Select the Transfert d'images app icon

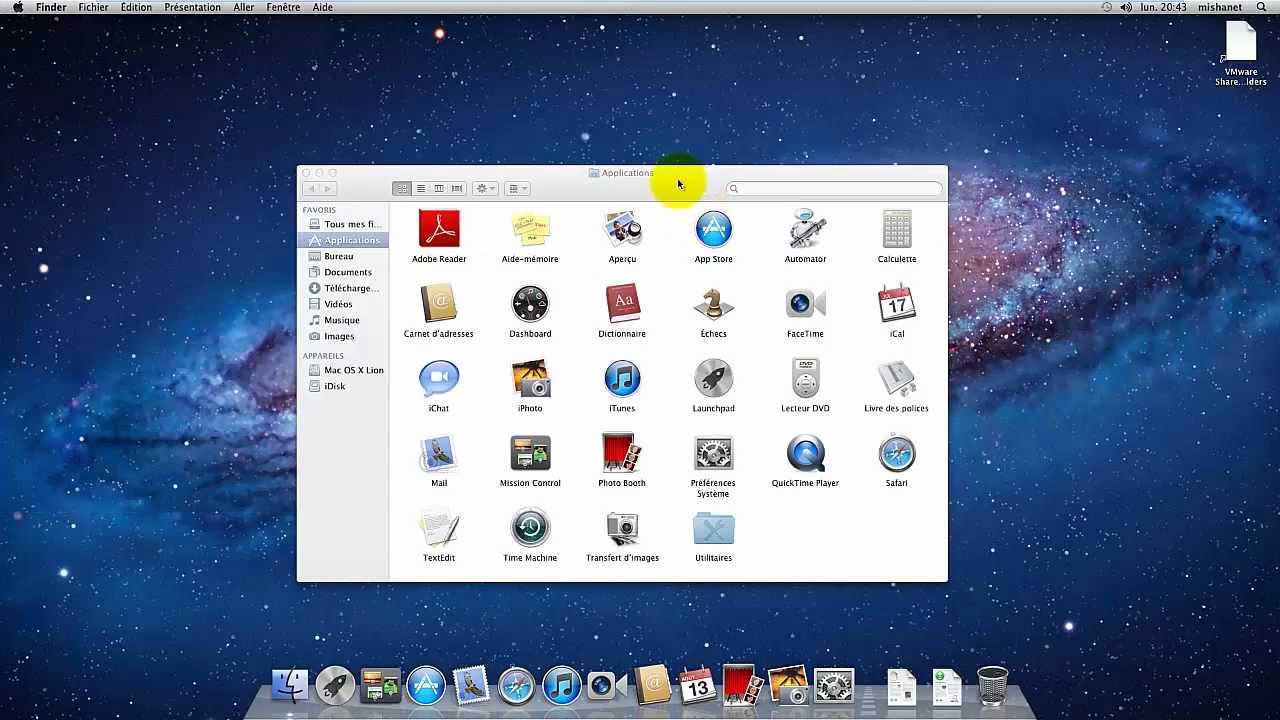622,528
